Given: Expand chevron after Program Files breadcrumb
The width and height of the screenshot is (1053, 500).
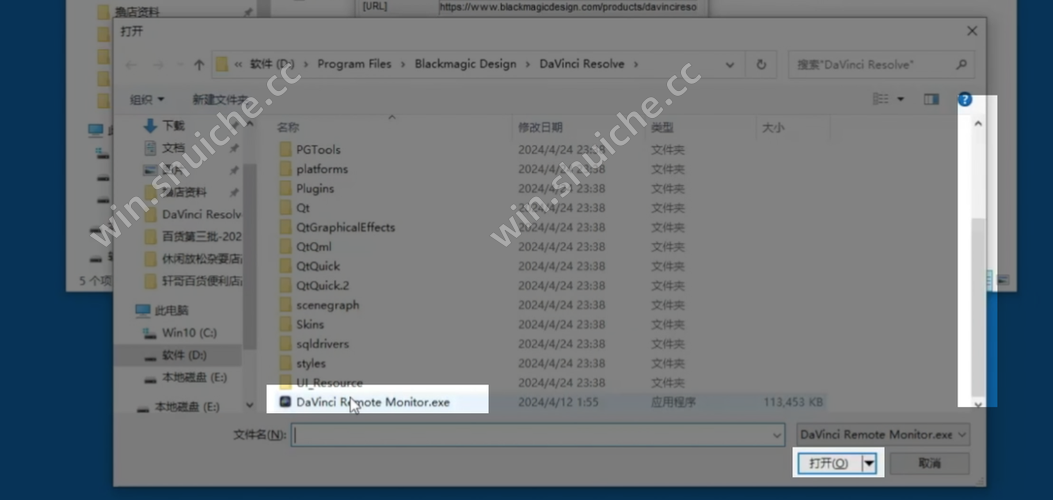Looking at the screenshot, I should (x=403, y=64).
